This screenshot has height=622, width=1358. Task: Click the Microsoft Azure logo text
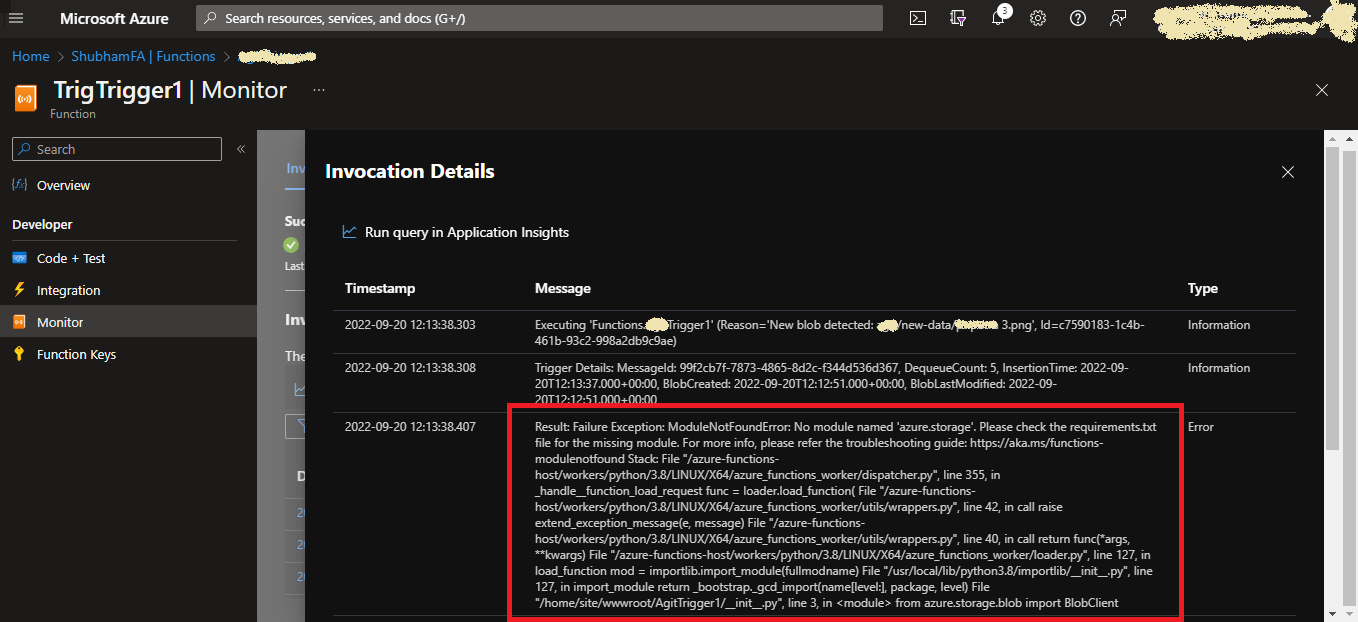tap(114, 18)
